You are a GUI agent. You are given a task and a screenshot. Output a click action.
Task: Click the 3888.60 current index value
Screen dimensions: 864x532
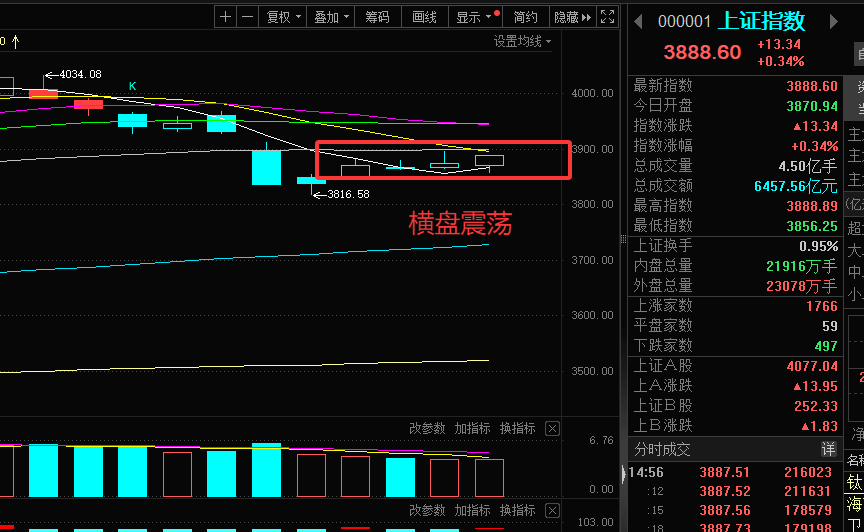pos(702,52)
